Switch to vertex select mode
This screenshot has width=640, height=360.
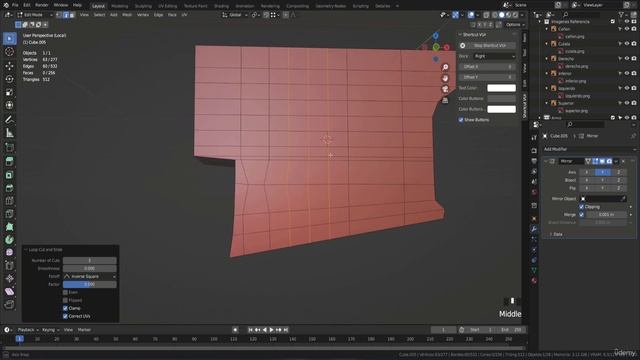click(x=59, y=15)
